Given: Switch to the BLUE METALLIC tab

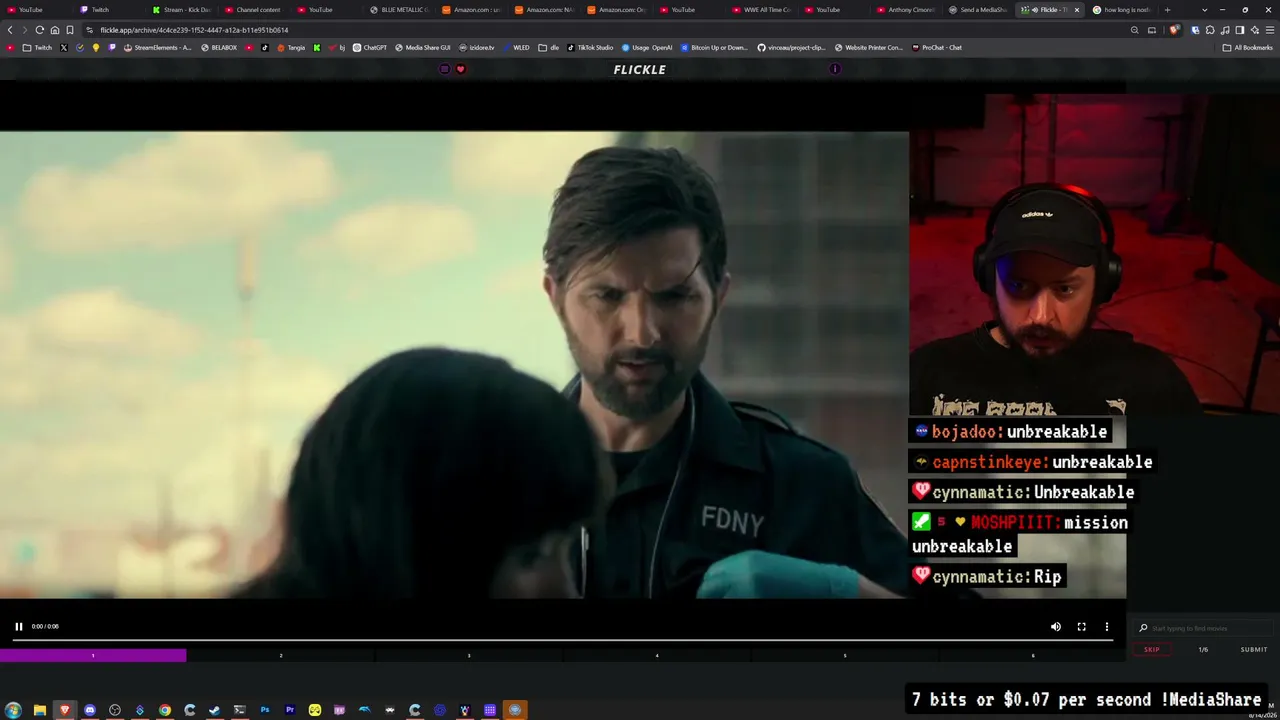Looking at the screenshot, I should click(400, 10).
